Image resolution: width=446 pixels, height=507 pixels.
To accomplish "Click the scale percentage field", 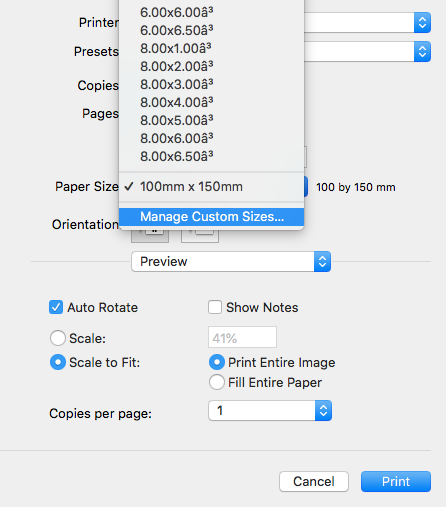I will (242, 337).
